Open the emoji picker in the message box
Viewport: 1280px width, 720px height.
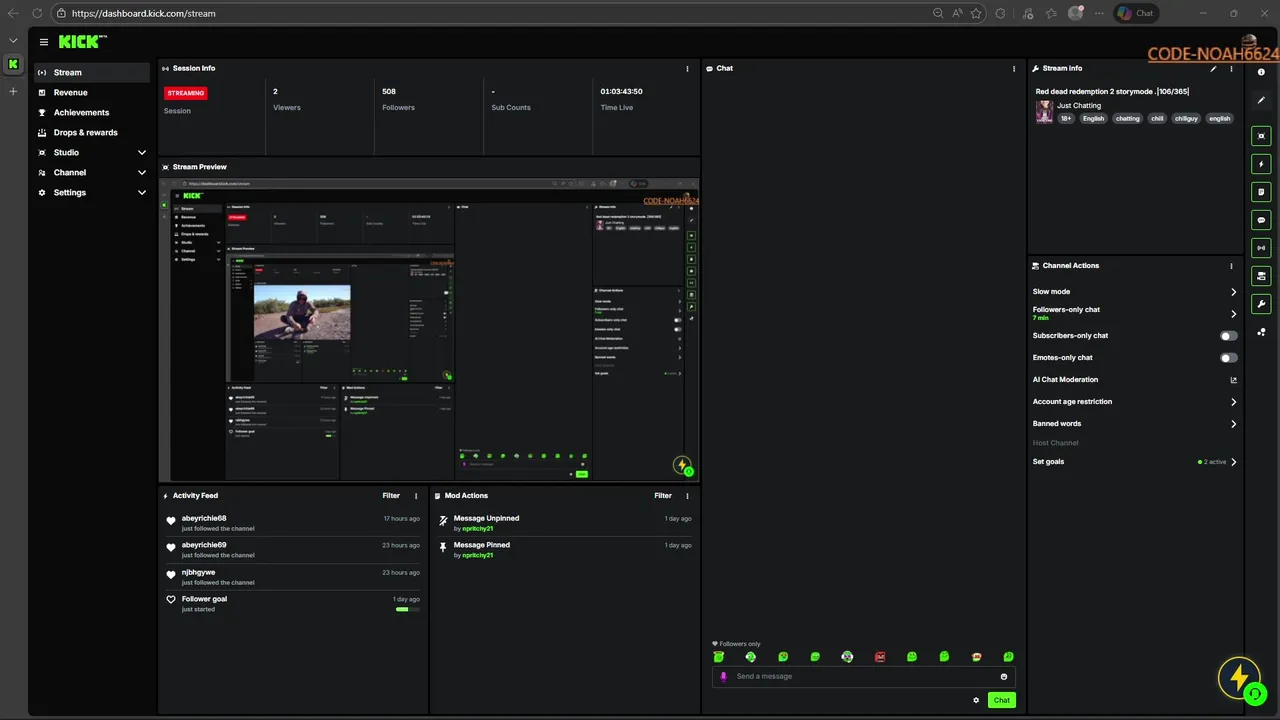click(x=1004, y=677)
